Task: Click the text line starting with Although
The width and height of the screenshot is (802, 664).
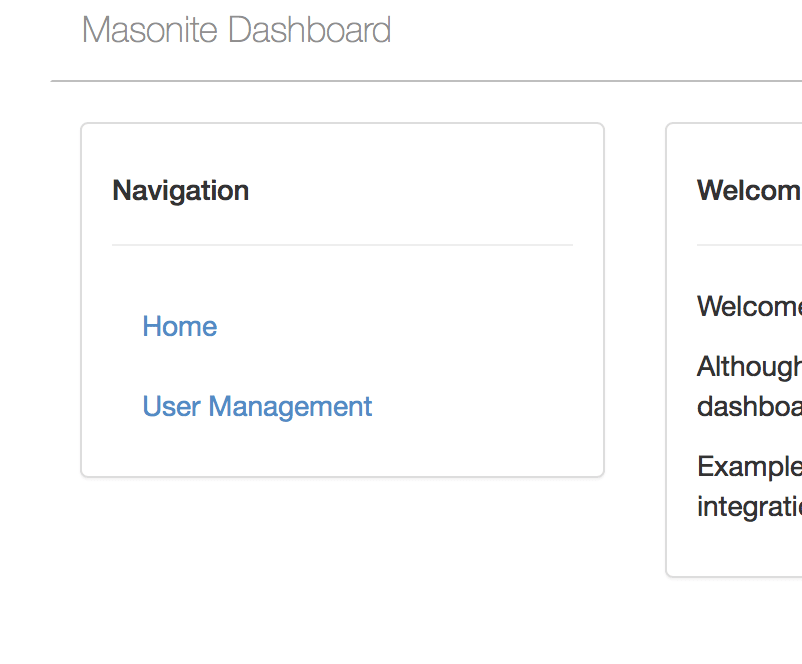Action: pos(749,367)
